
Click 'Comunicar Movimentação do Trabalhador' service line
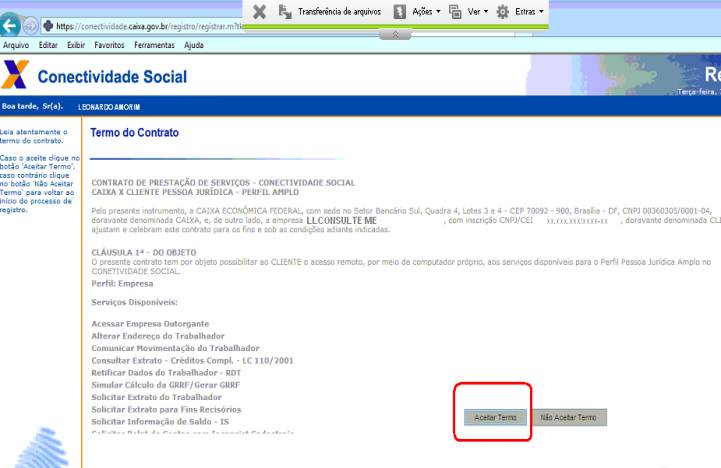pos(175,348)
